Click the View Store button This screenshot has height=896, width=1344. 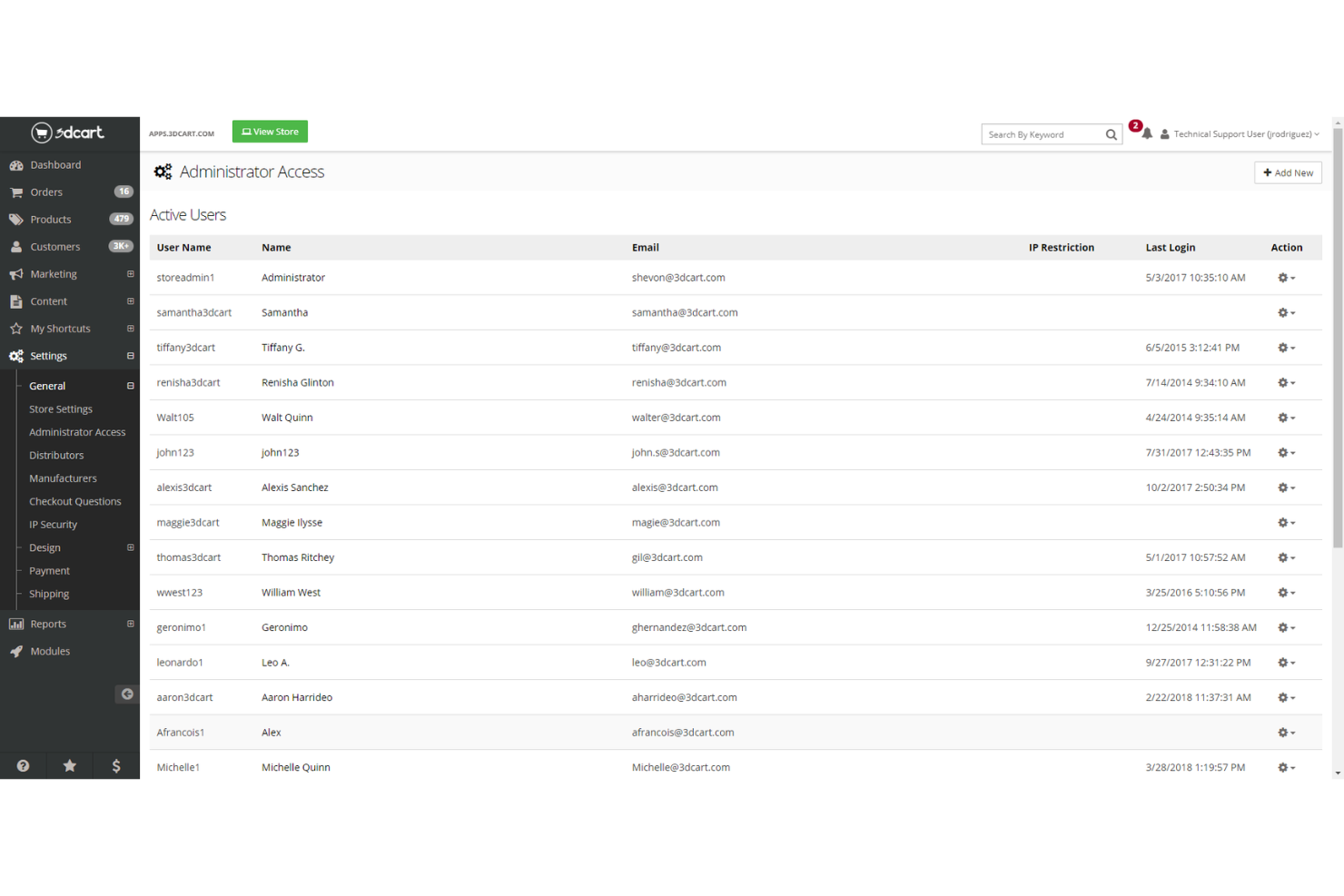point(270,131)
